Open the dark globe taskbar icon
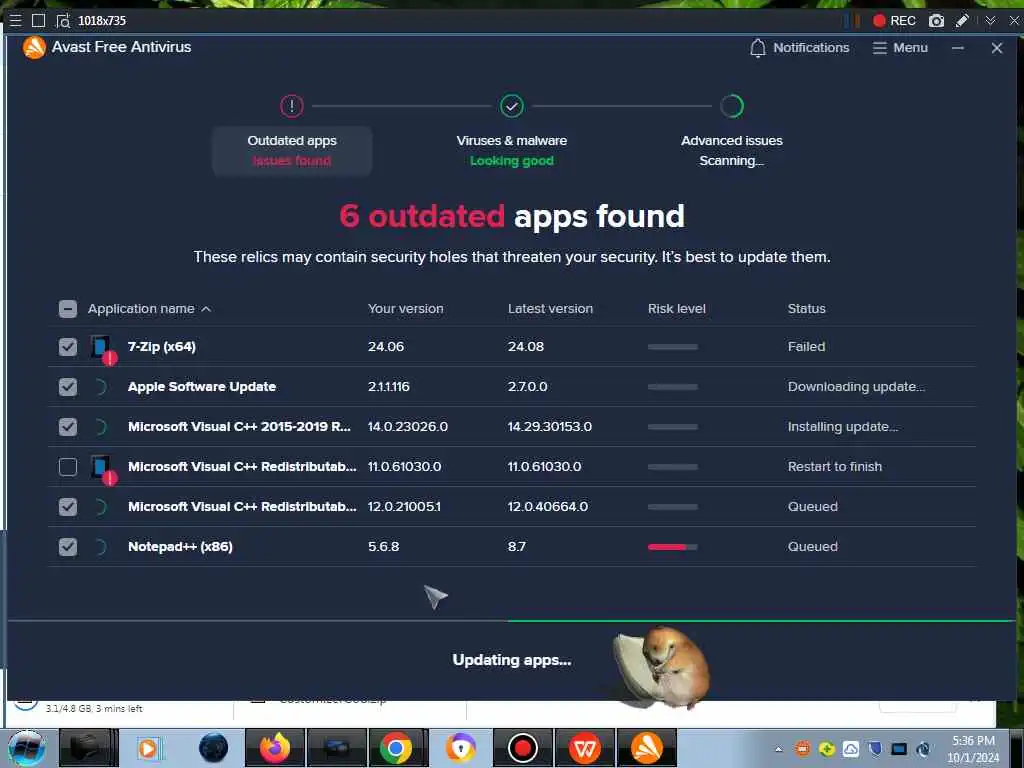 coord(214,748)
